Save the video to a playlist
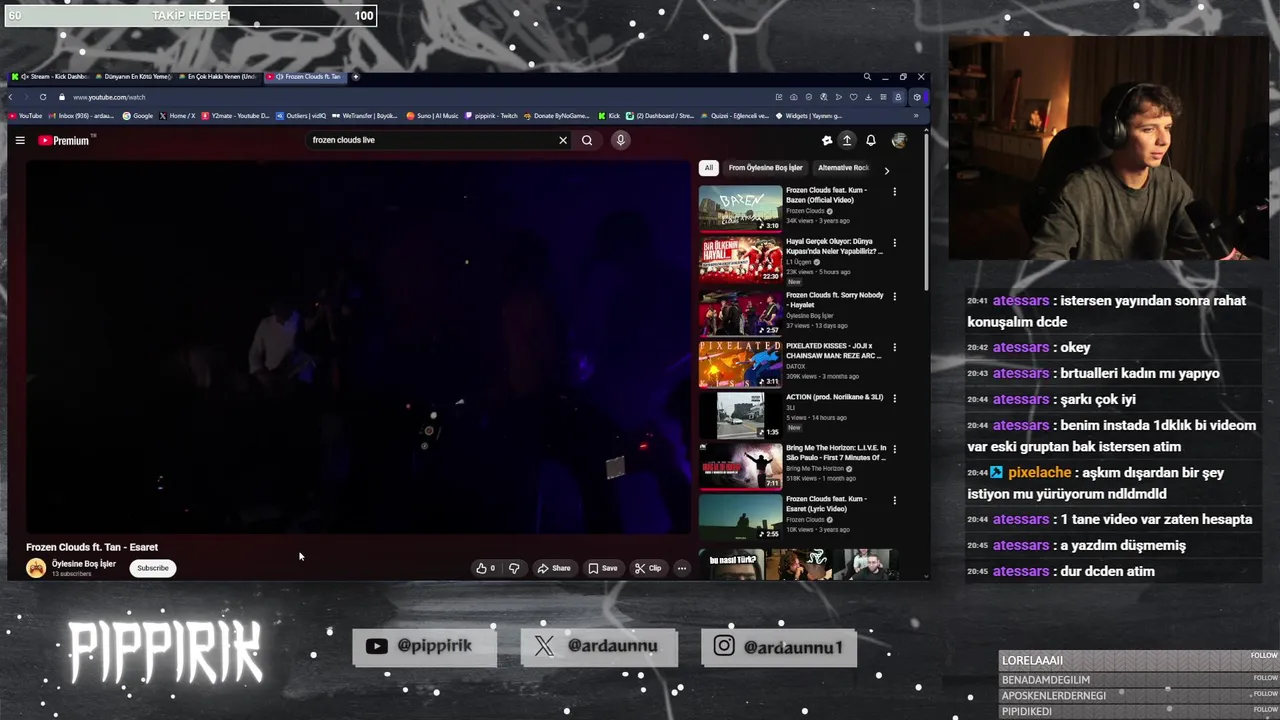The image size is (1280, 720). click(x=603, y=568)
